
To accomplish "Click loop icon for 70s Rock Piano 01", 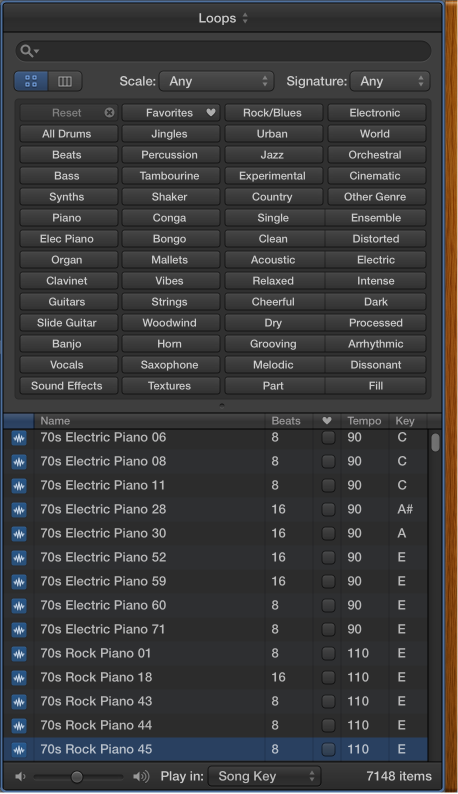I will tap(19, 654).
